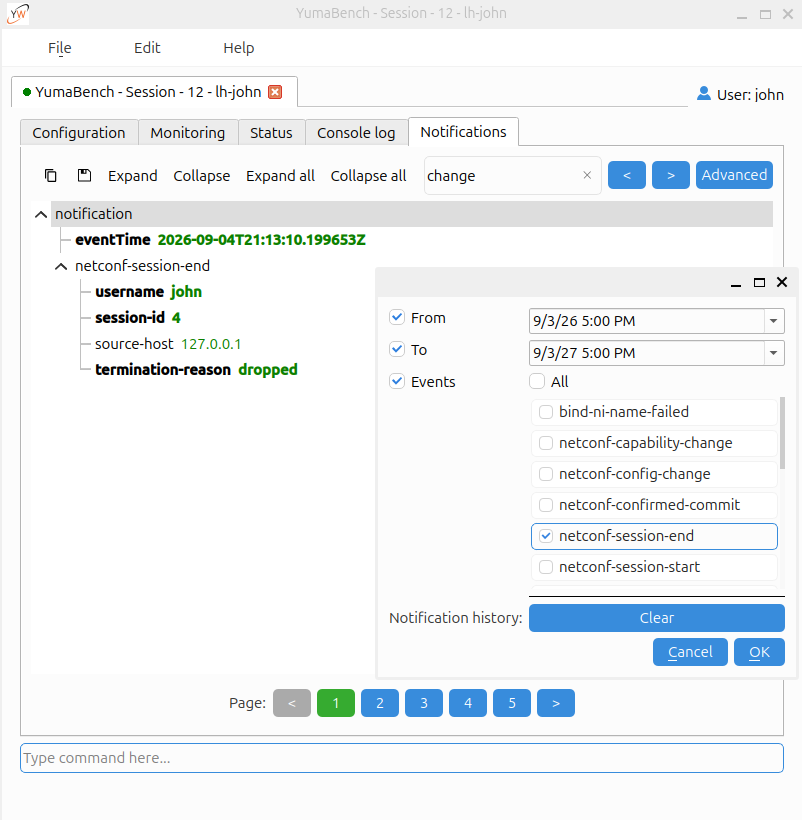Open the Help menu
802x820 pixels.
click(238, 48)
